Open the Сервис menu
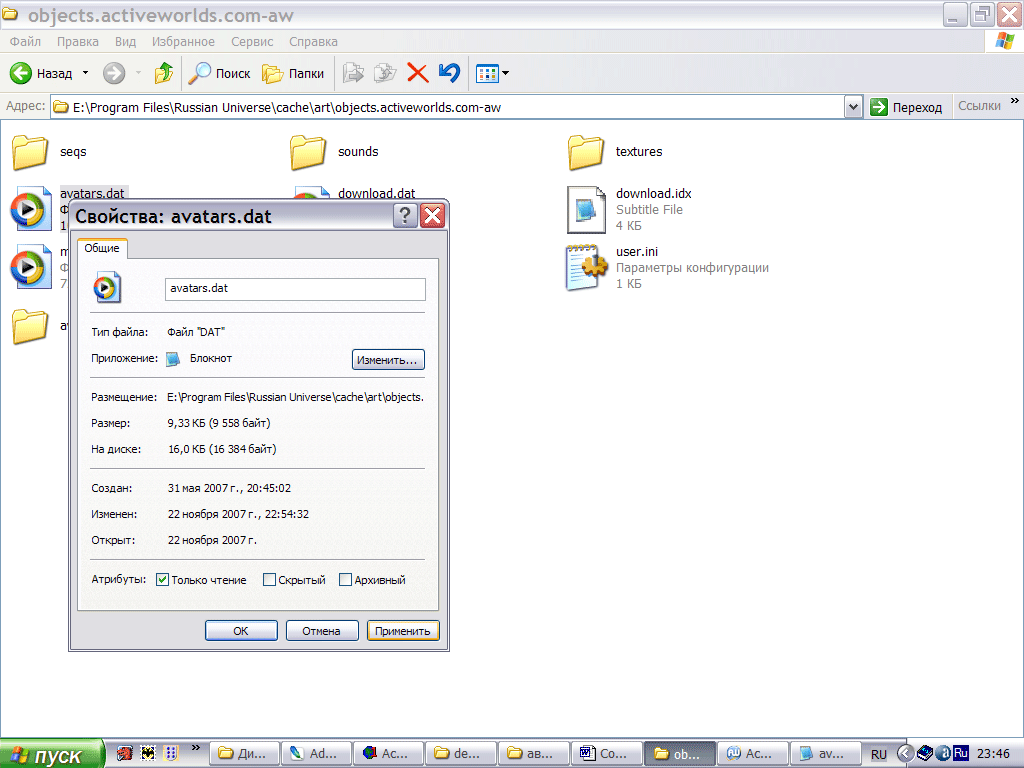 [x=252, y=42]
